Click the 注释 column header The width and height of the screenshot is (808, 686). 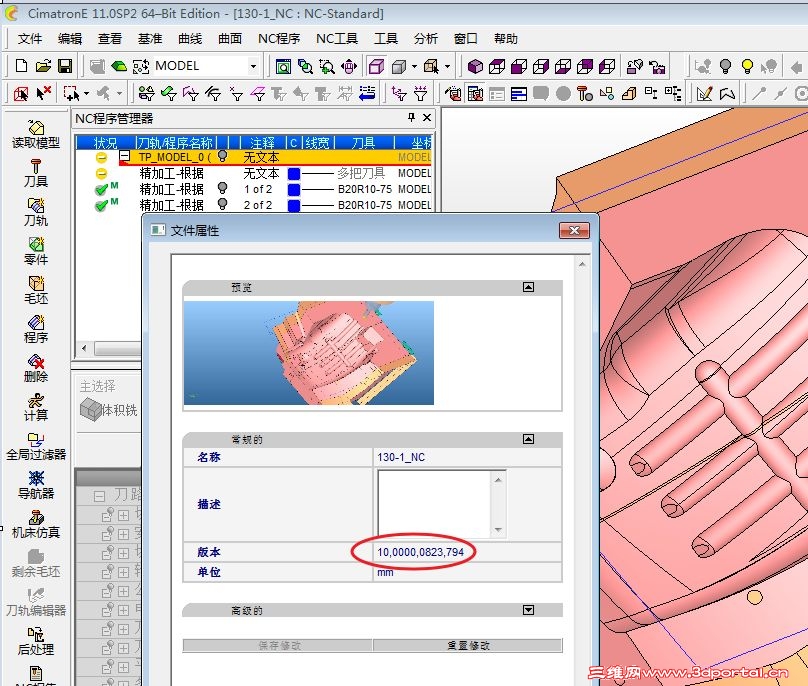pyautogui.click(x=262, y=142)
